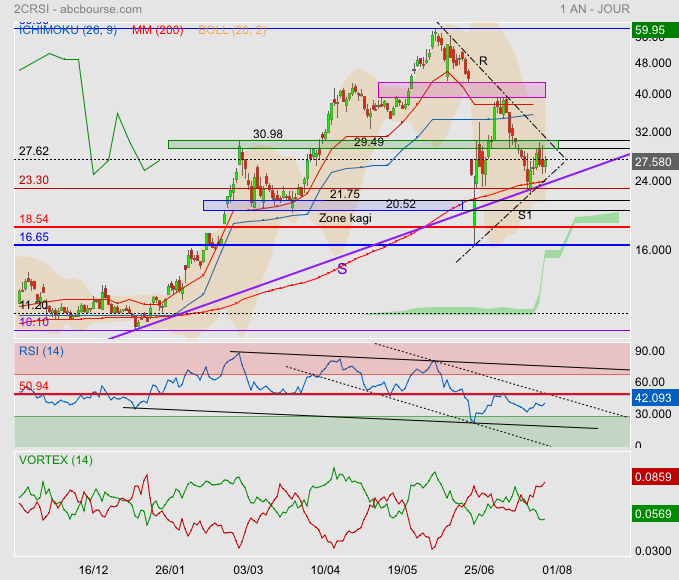Click the 27.62 dotted level label
The height and width of the screenshot is (580, 679).
(34, 151)
